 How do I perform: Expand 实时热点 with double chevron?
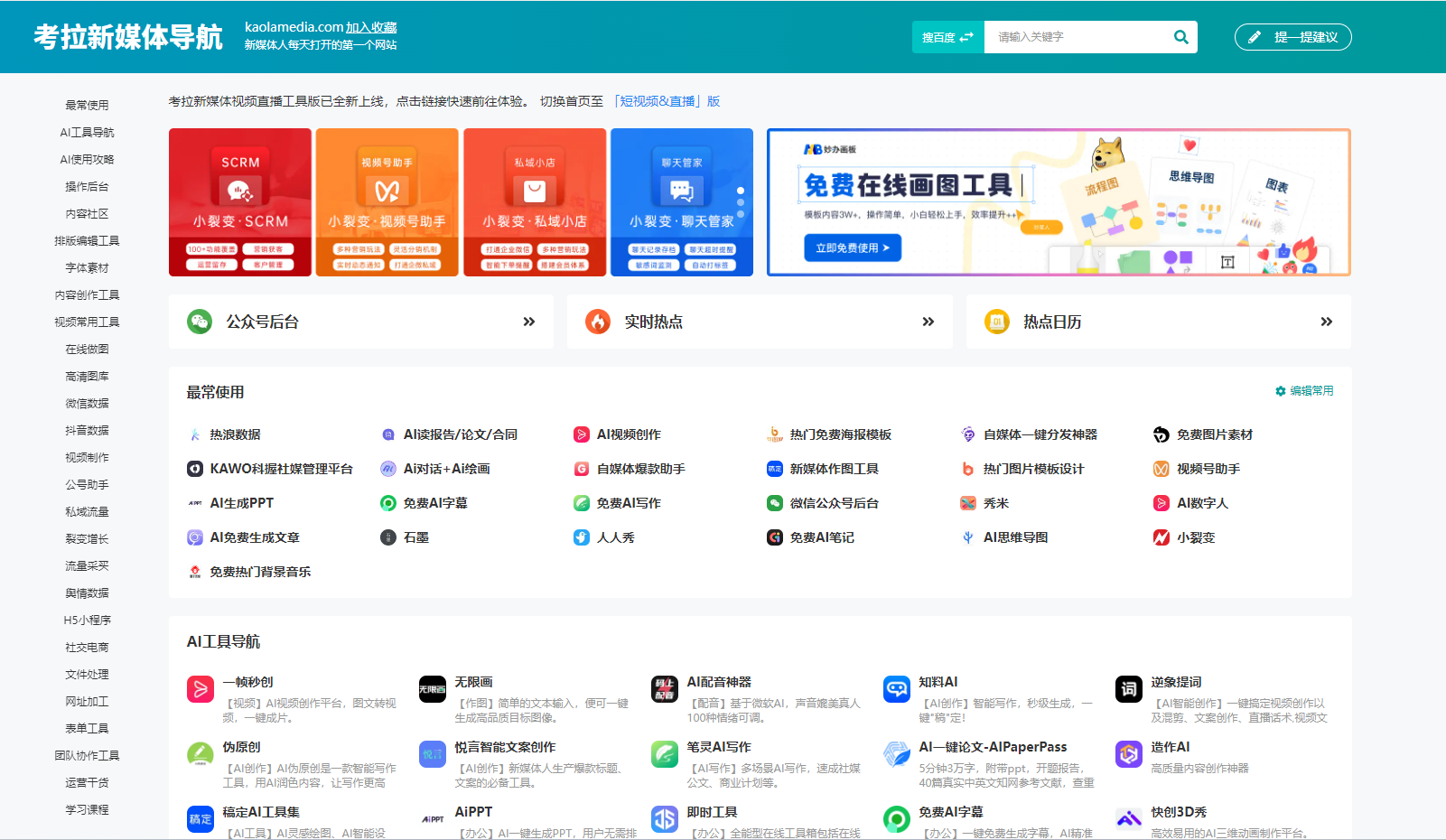pyautogui.click(x=928, y=322)
